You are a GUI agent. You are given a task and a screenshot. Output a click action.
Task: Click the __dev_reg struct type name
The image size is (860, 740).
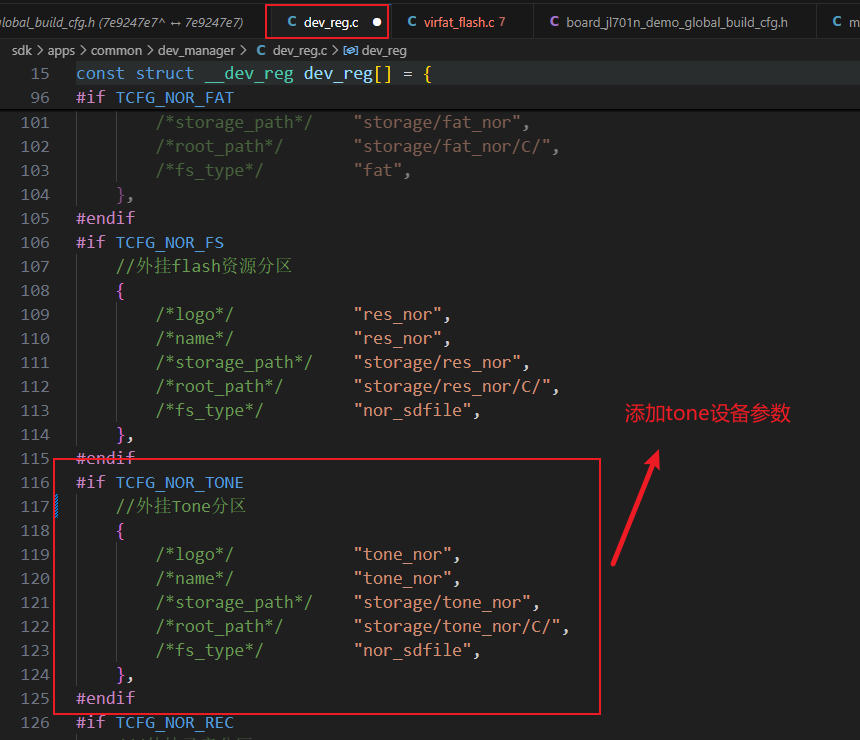(249, 74)
